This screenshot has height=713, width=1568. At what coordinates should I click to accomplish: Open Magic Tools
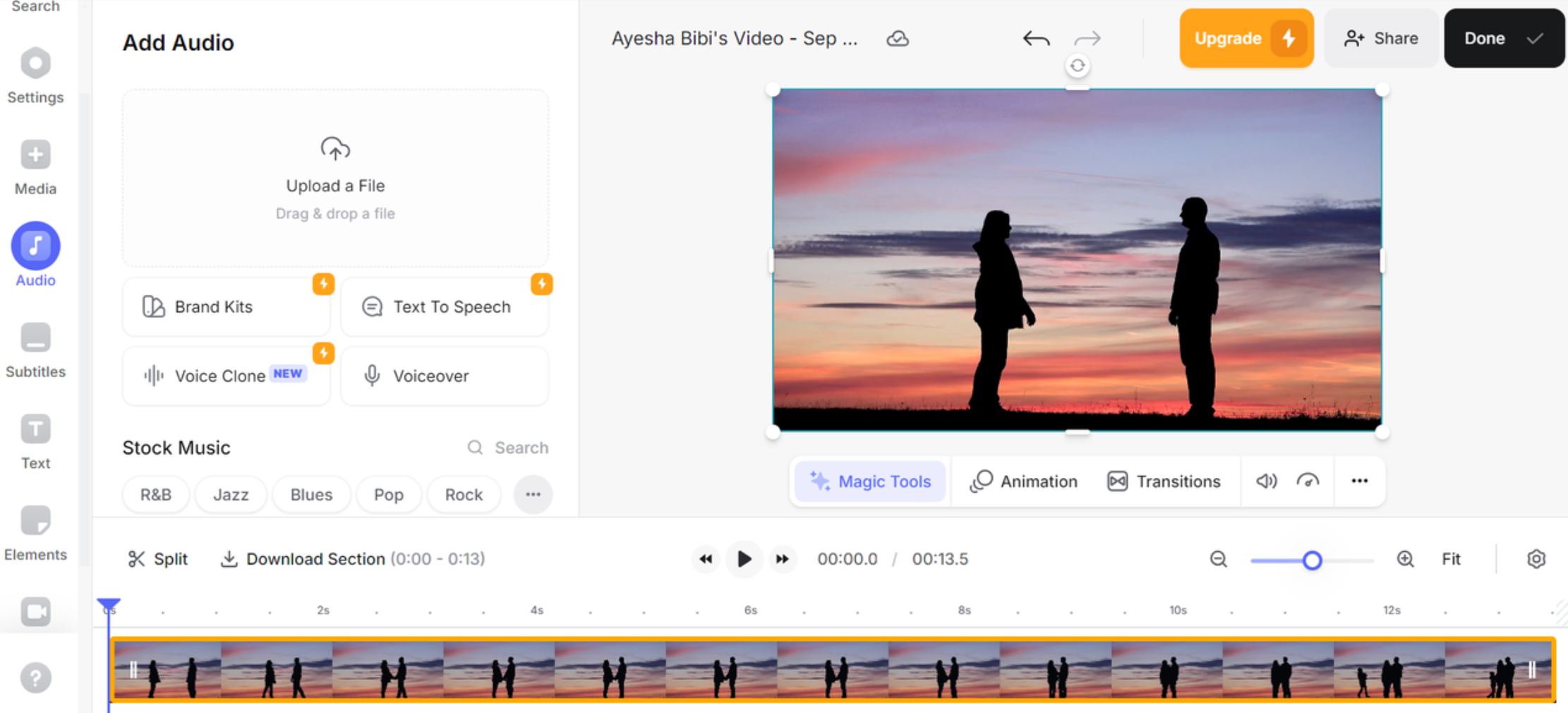click(869, 481)
